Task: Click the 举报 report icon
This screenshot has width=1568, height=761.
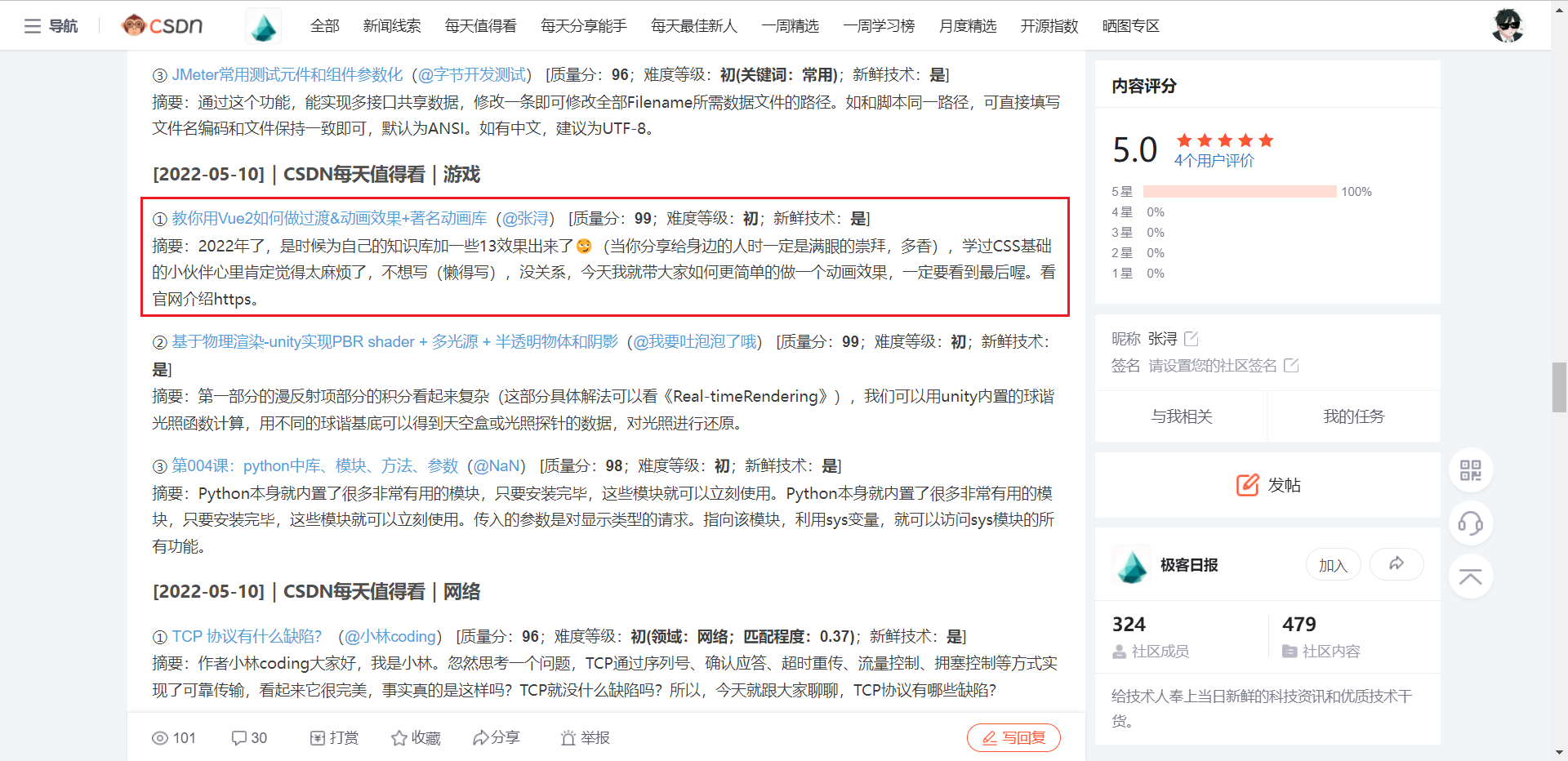Action: coord(568,738)
